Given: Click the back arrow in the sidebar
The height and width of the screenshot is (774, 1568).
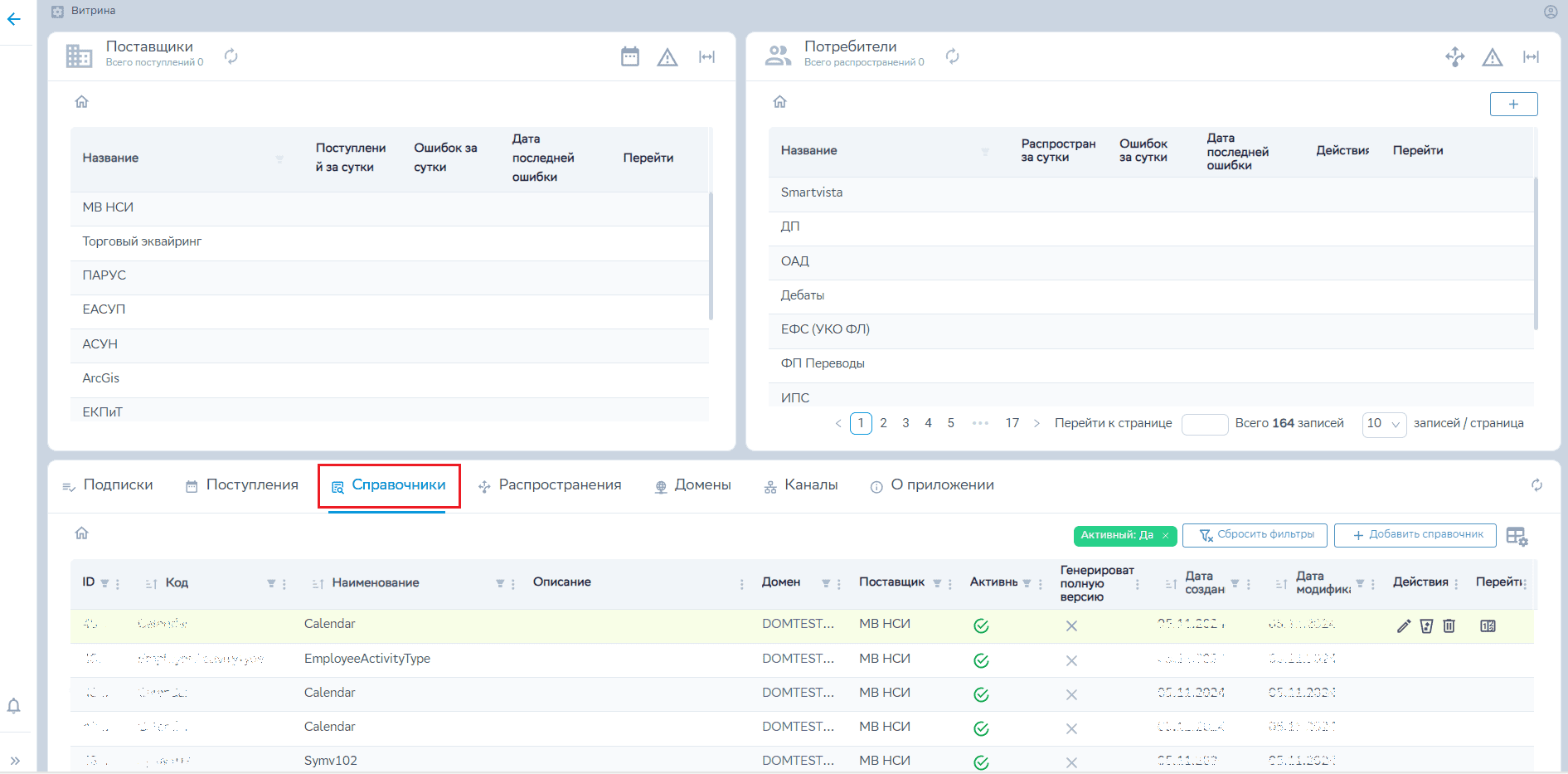Looking at the screenshot, I should pyautogui.click(x=14, y=20).
